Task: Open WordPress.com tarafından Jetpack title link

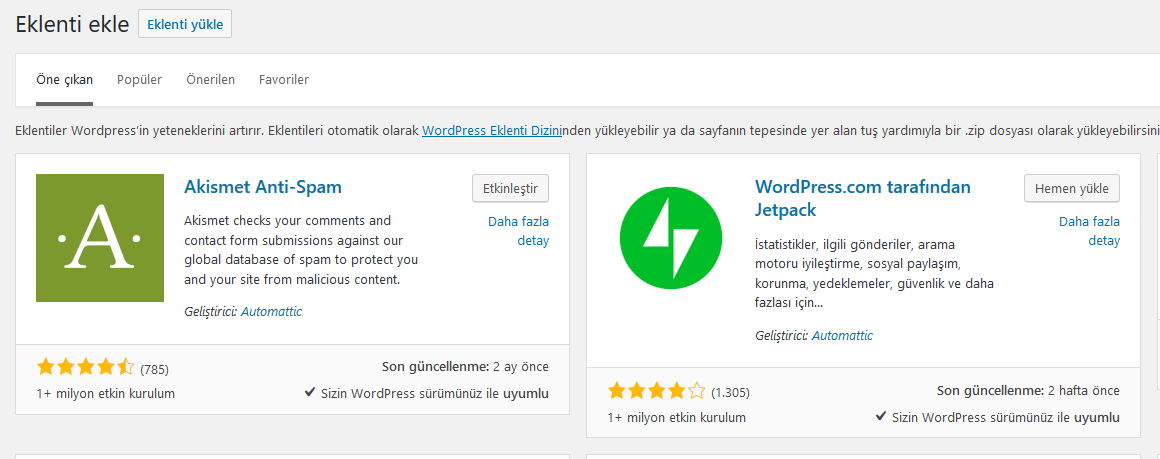Action: click(x=863, y=198)
